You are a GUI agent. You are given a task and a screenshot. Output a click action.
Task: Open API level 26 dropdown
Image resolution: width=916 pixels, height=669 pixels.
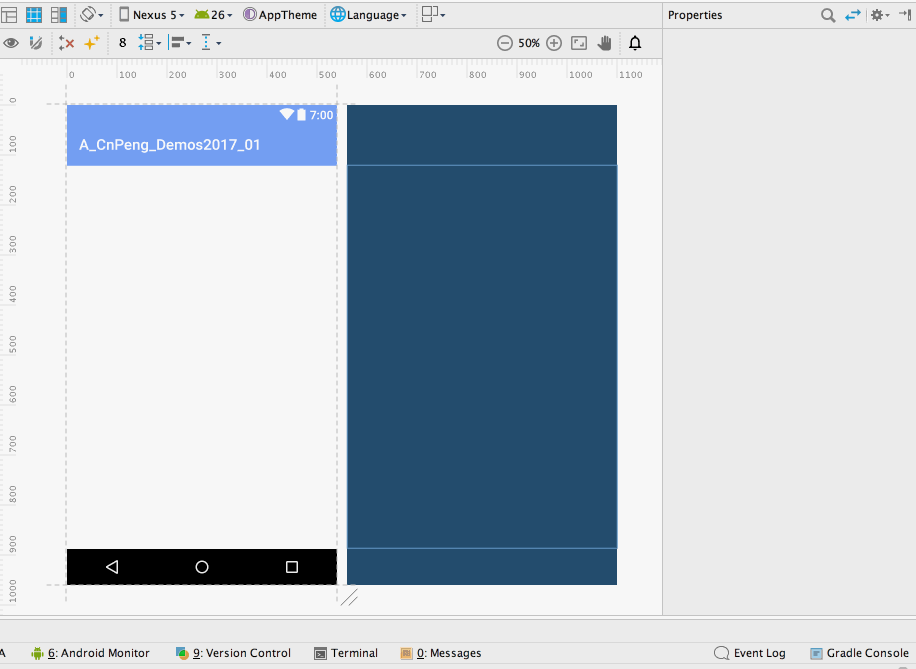point(213,15)
